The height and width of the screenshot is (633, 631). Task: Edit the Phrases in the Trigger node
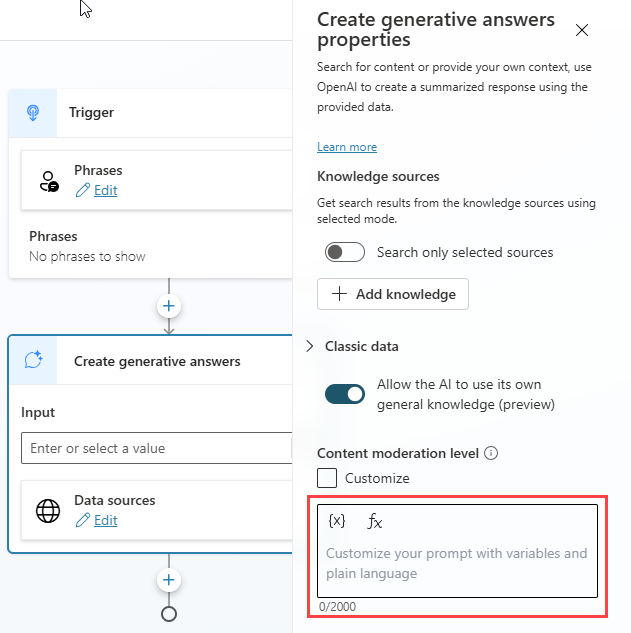pyautogui.click(x=105, y=190)
